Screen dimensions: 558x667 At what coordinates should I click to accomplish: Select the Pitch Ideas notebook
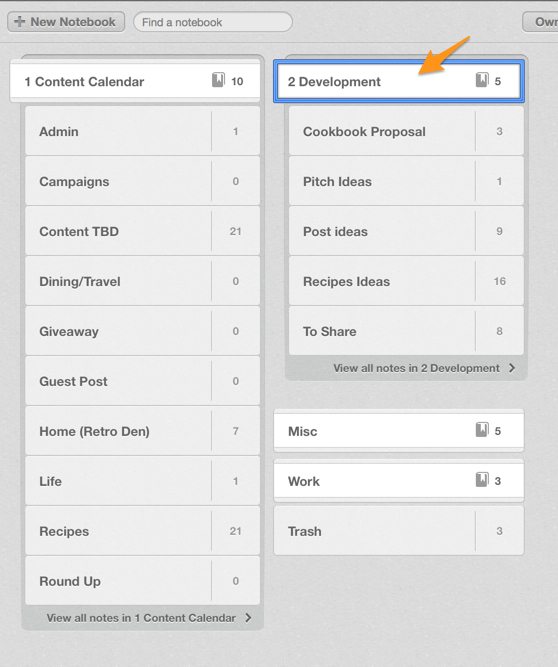coord(406,182)
